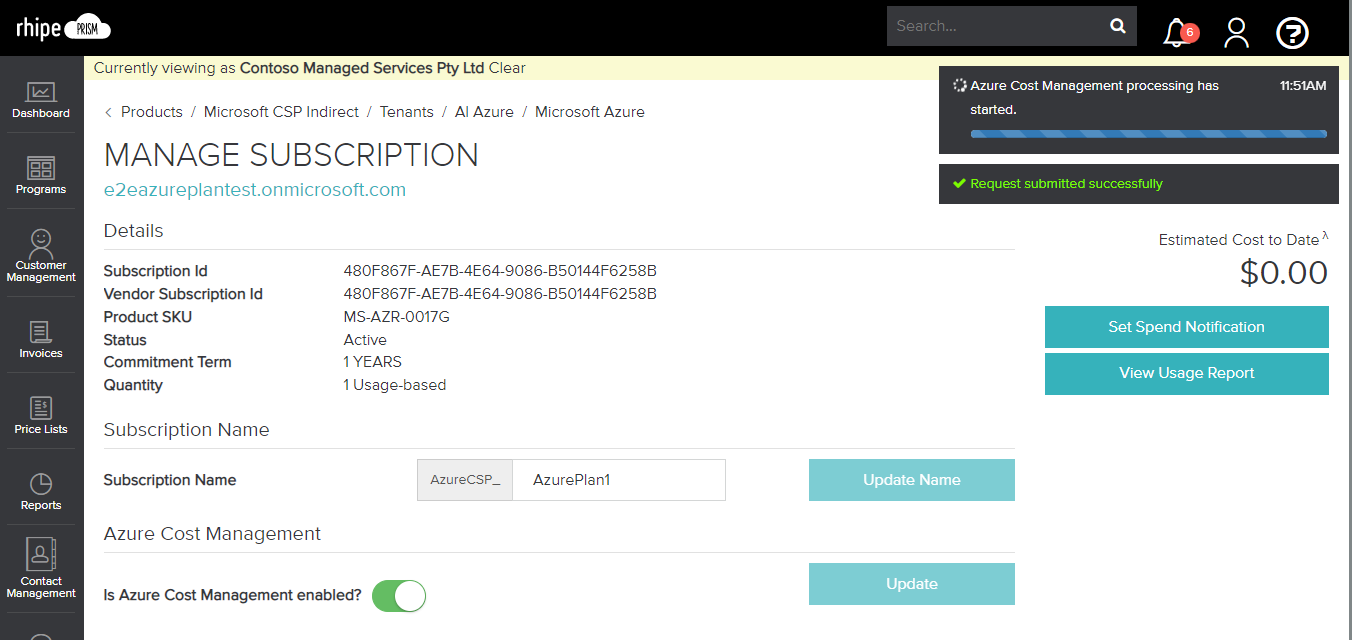Click the AzurePlan1 name input field
Viewport: 1352px width, 640px height.
coord(618,480)
